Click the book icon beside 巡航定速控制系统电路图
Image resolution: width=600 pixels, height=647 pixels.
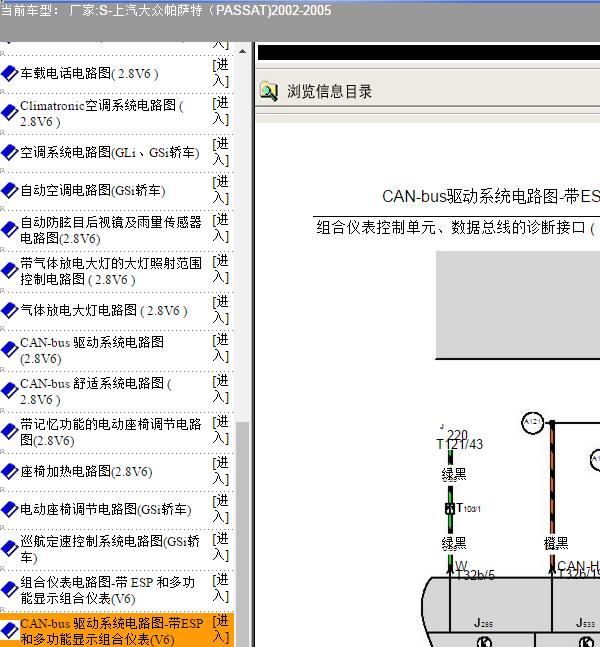9,548
